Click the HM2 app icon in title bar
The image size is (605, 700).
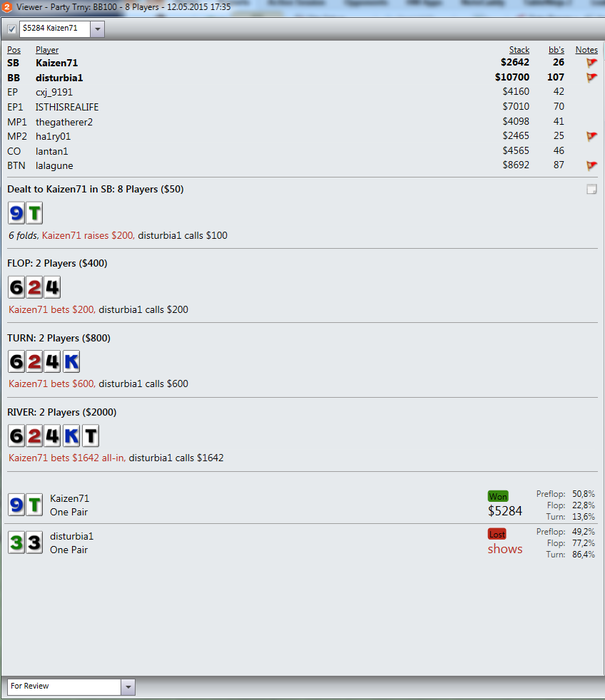7,7
